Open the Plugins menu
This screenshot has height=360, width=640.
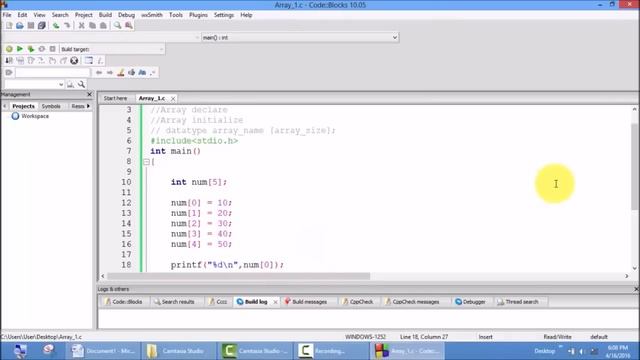[198, 15]
